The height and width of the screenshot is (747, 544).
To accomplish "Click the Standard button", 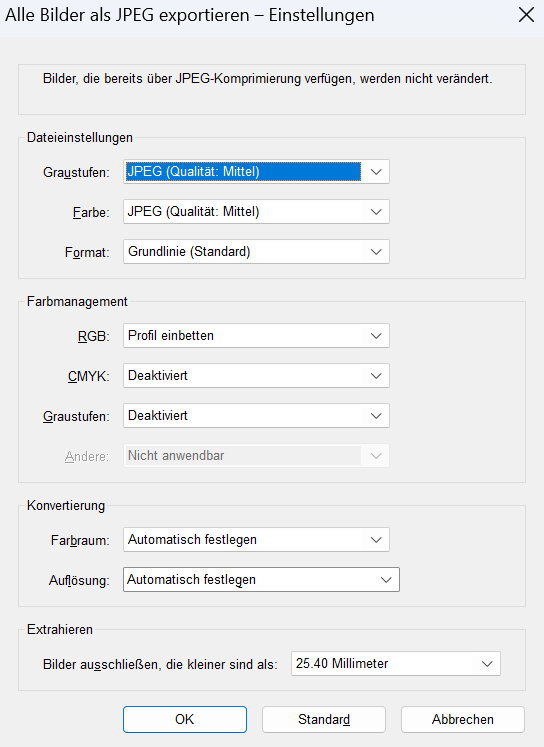I will click(324, 719).
